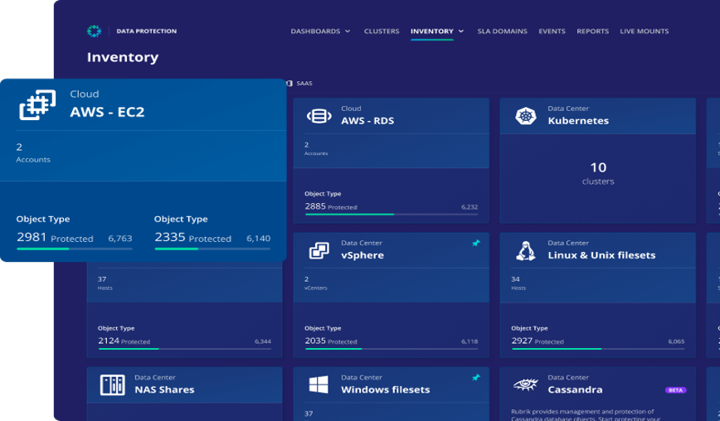
Task: Open the AWS - EC2 card title
Action: click(x=107, y=112)
